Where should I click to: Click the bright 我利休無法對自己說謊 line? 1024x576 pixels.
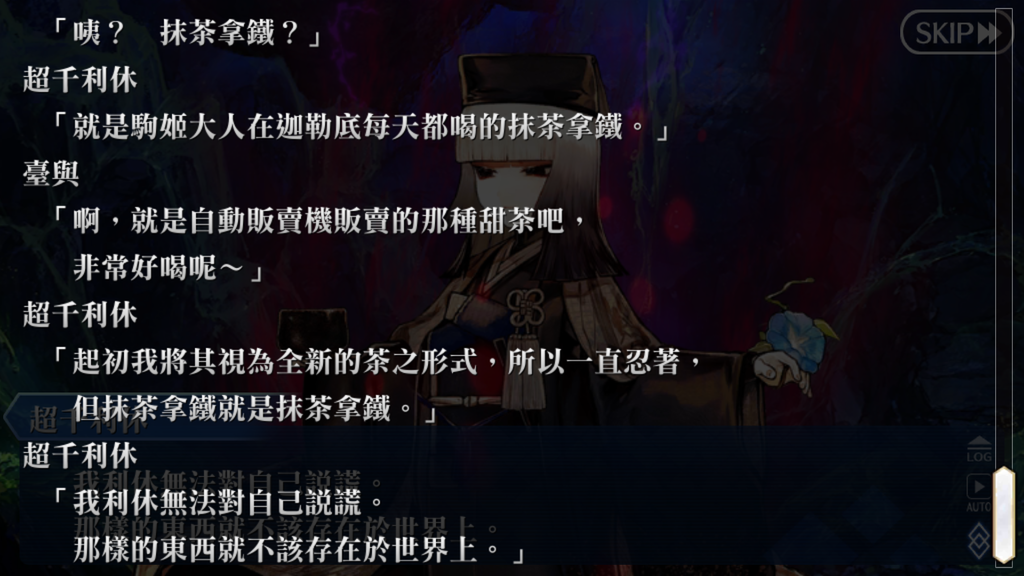point(219,503)
